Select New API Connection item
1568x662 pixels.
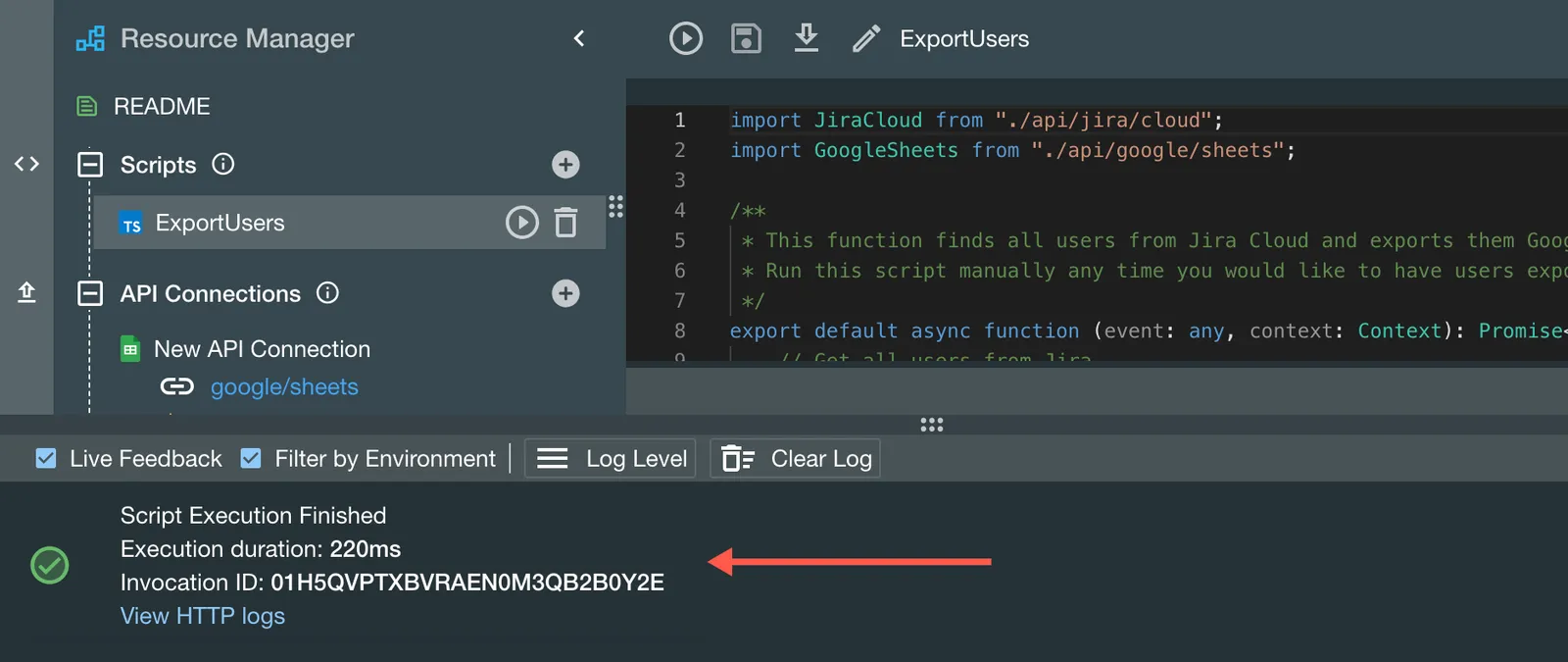click(x=262, y=349)
